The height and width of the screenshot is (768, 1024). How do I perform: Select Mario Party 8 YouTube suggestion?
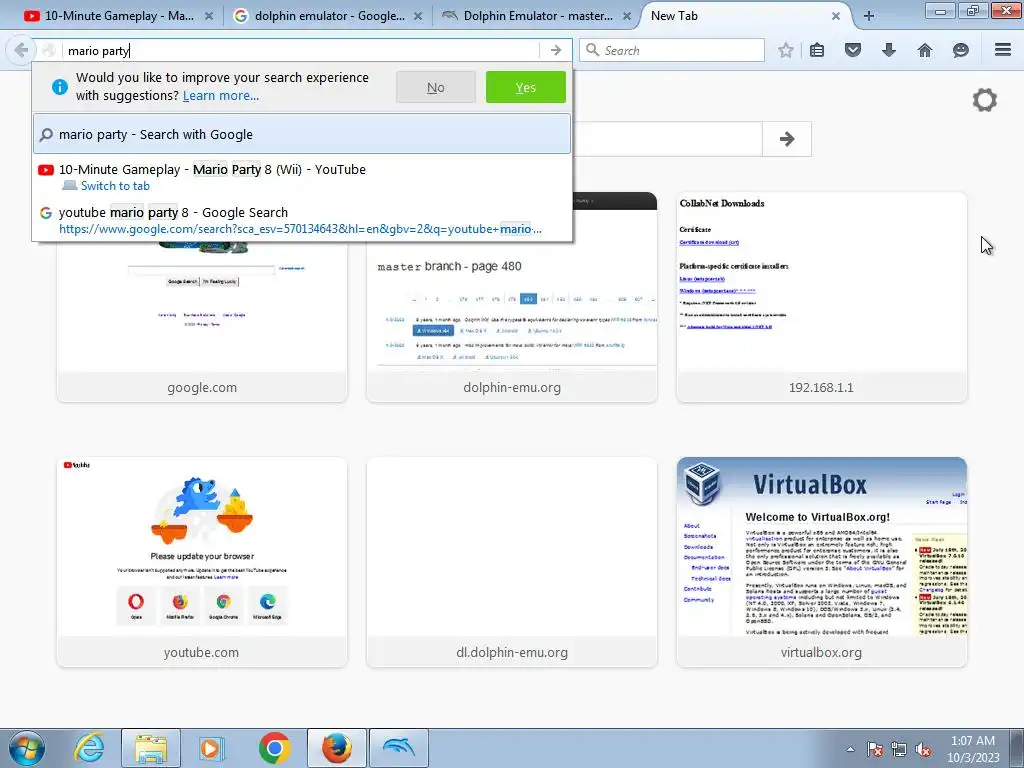pos(302,177)
